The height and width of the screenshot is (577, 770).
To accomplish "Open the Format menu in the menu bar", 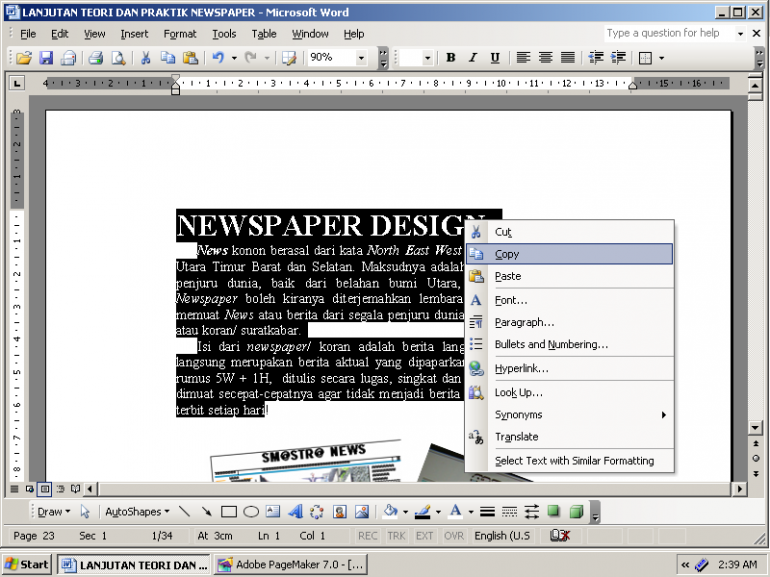I will tap(180, 33).
